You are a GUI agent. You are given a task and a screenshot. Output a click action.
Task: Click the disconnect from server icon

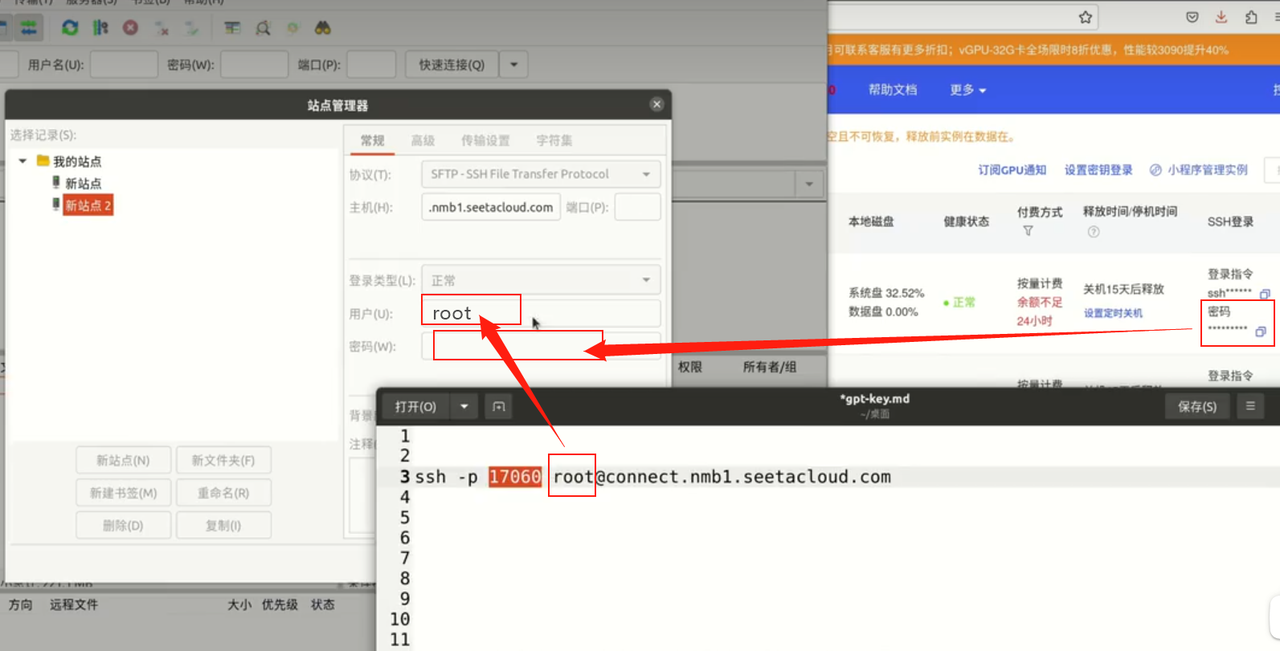(161, 27)
